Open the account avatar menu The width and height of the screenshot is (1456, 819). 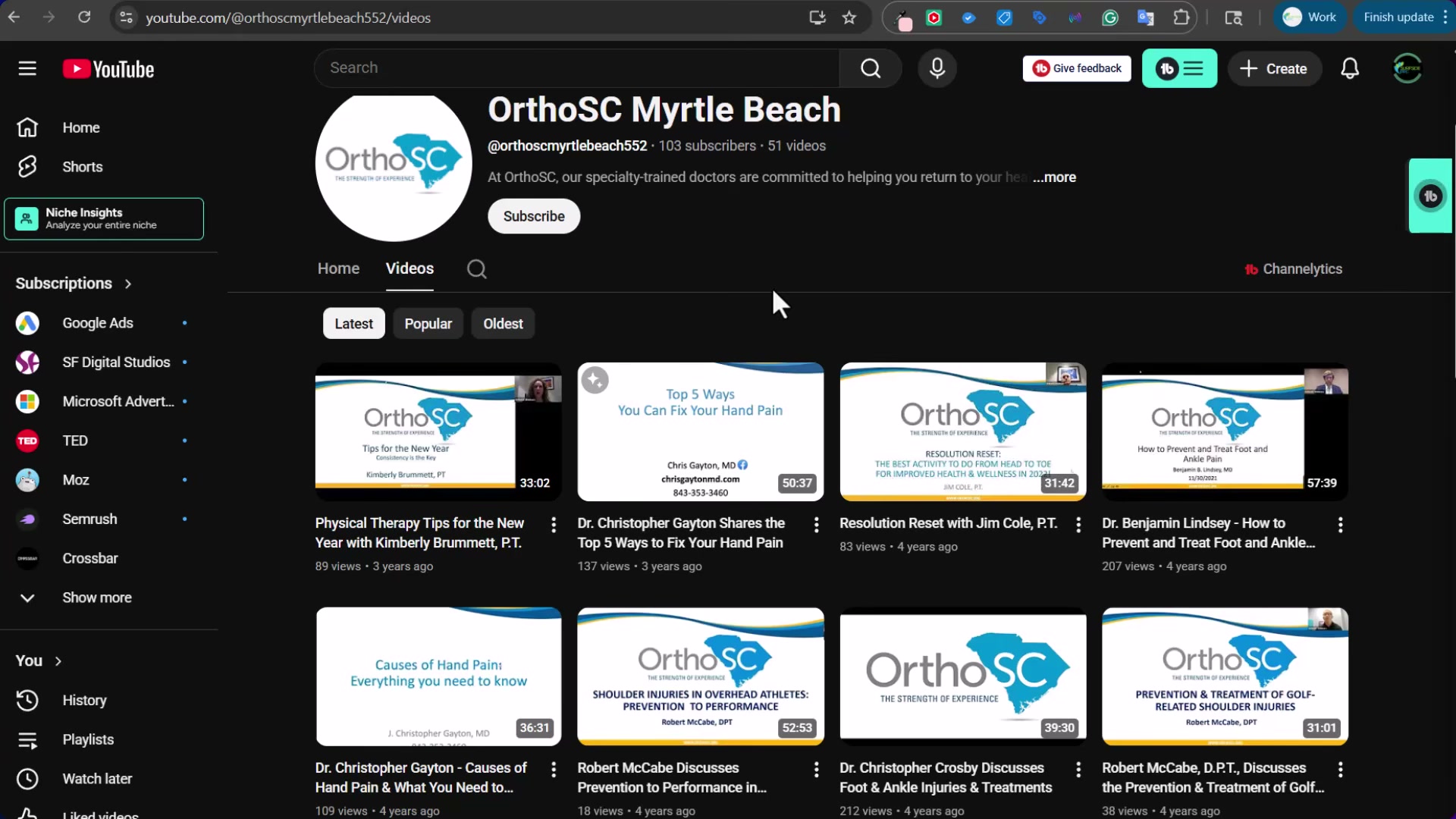1407,68
